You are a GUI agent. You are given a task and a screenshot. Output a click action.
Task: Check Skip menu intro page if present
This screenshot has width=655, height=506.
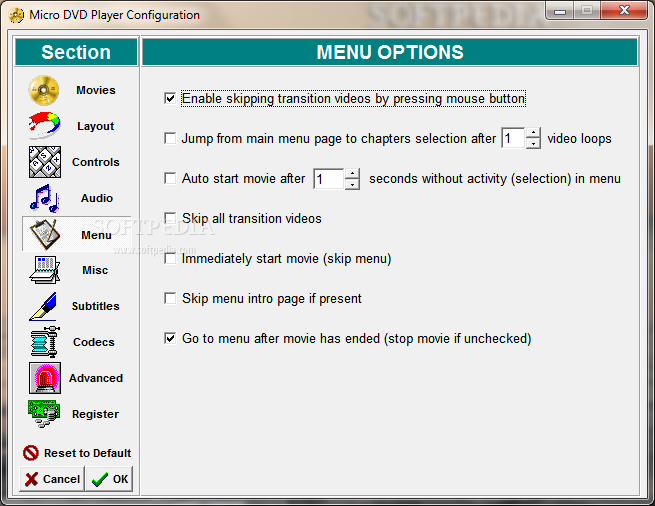(x=170, y=298)
